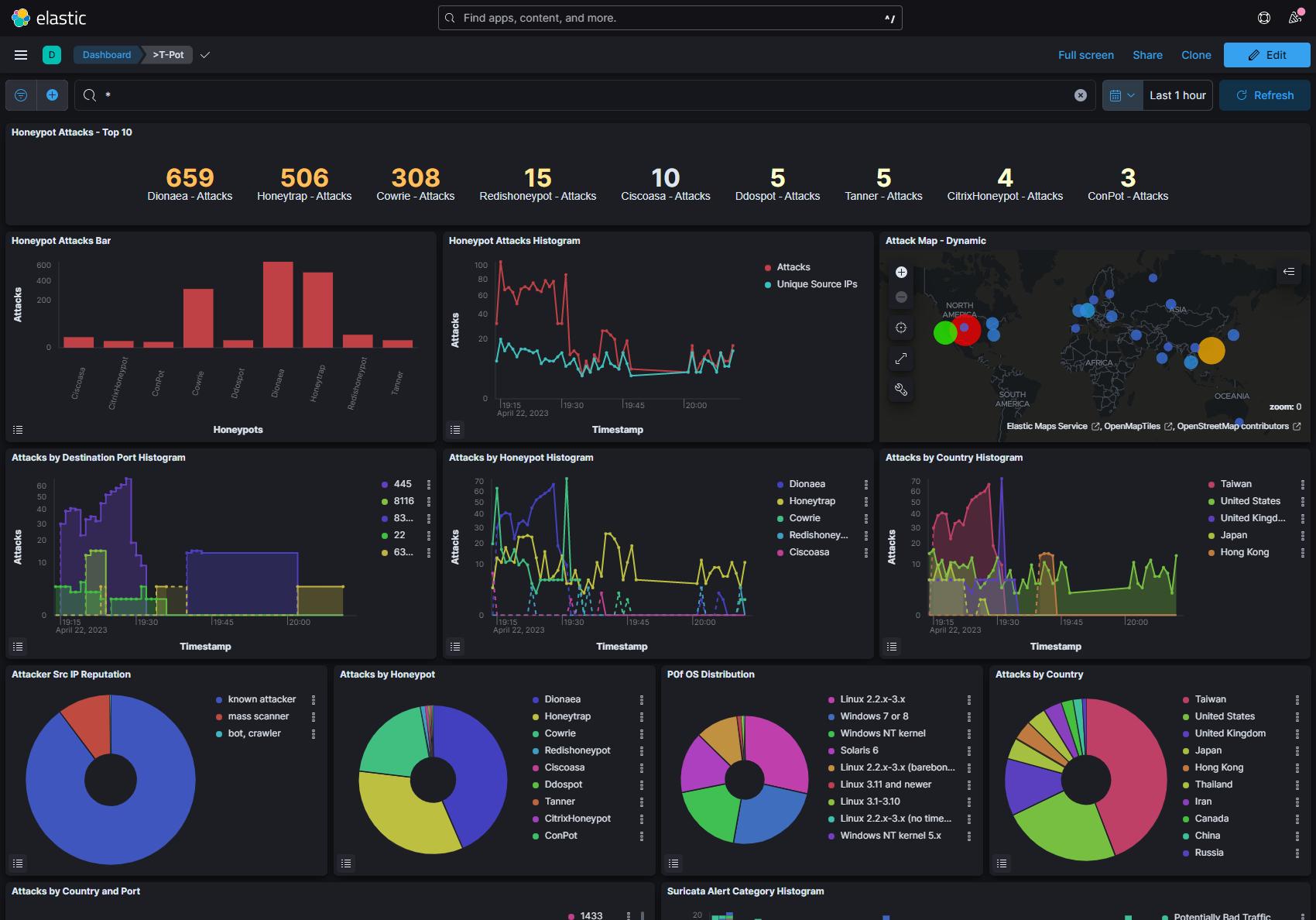Viewport: 1316px width, 920px height.
Task: Toggle legend on Attacks by Country Histogram
Action: tap(892, 646)
